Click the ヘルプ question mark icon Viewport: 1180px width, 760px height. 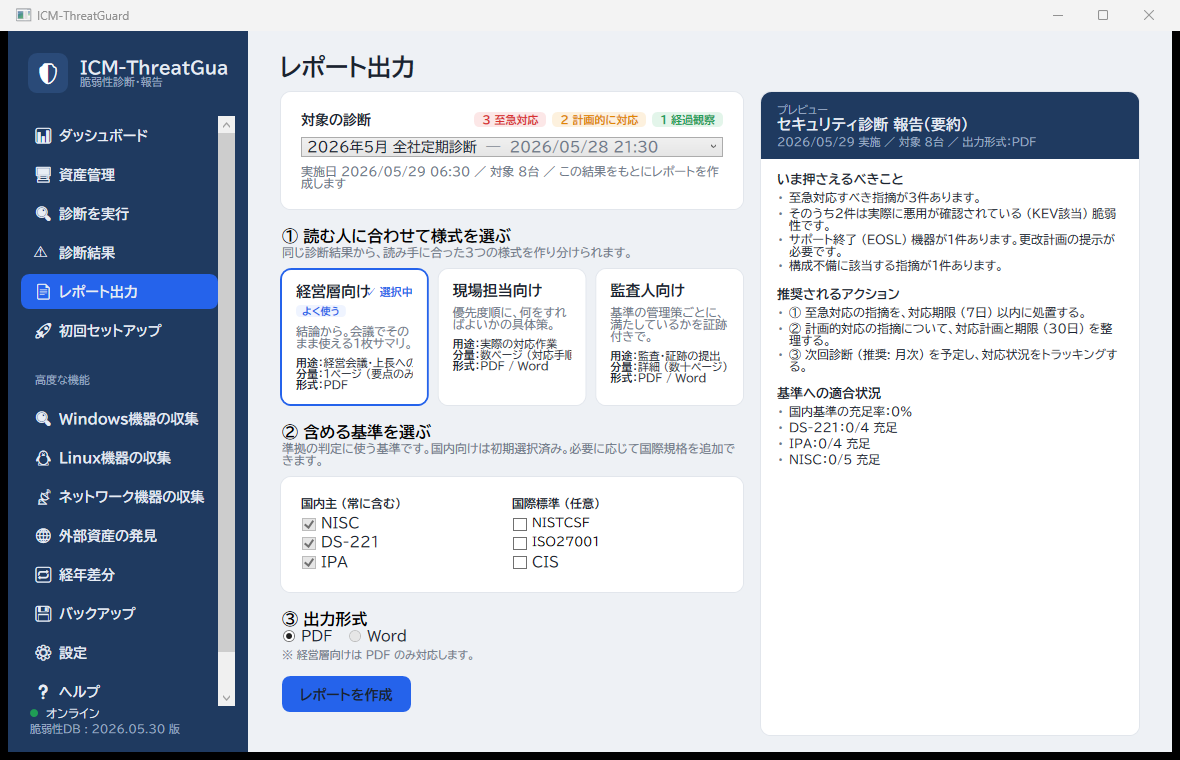click(x=43, y=692)
